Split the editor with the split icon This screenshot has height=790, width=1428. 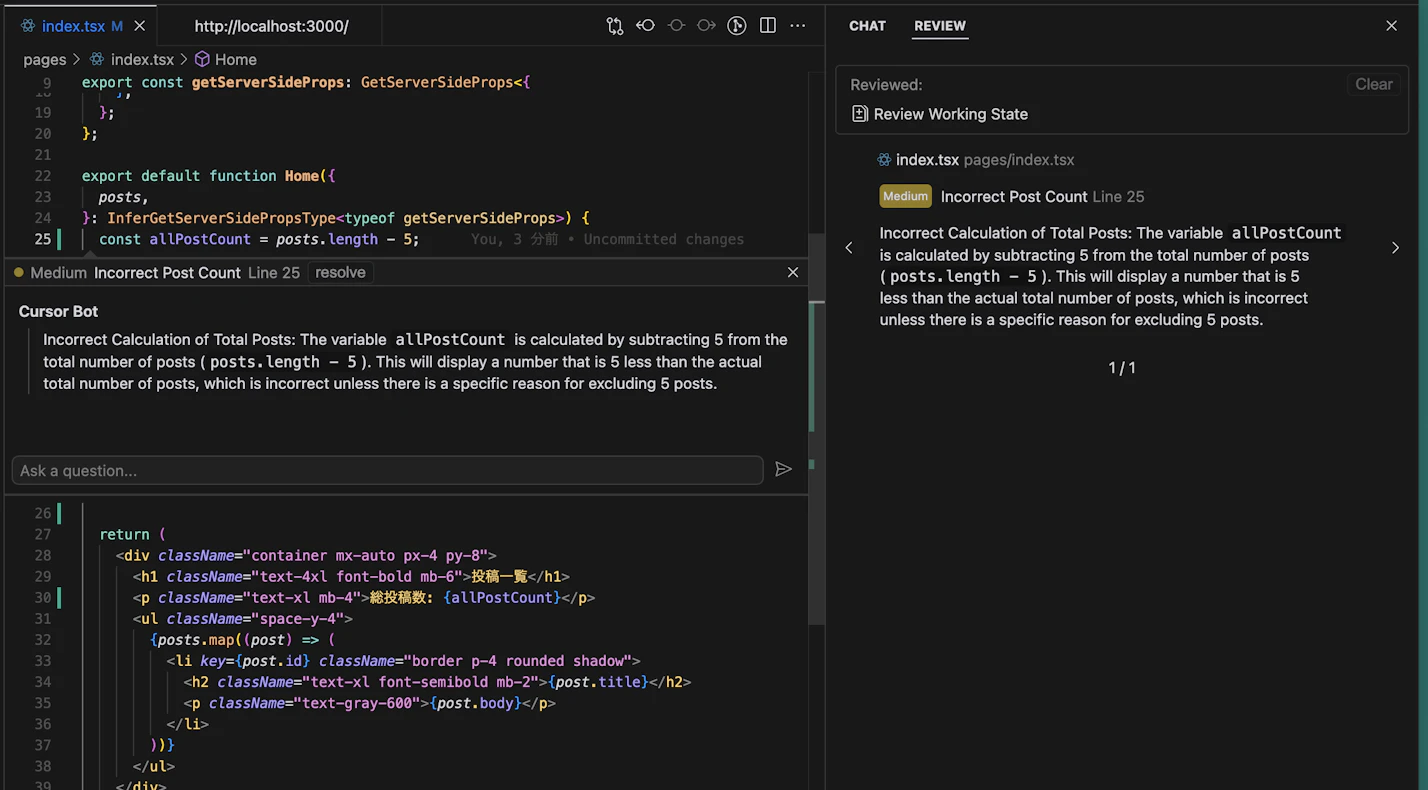(x=768, y=26)
